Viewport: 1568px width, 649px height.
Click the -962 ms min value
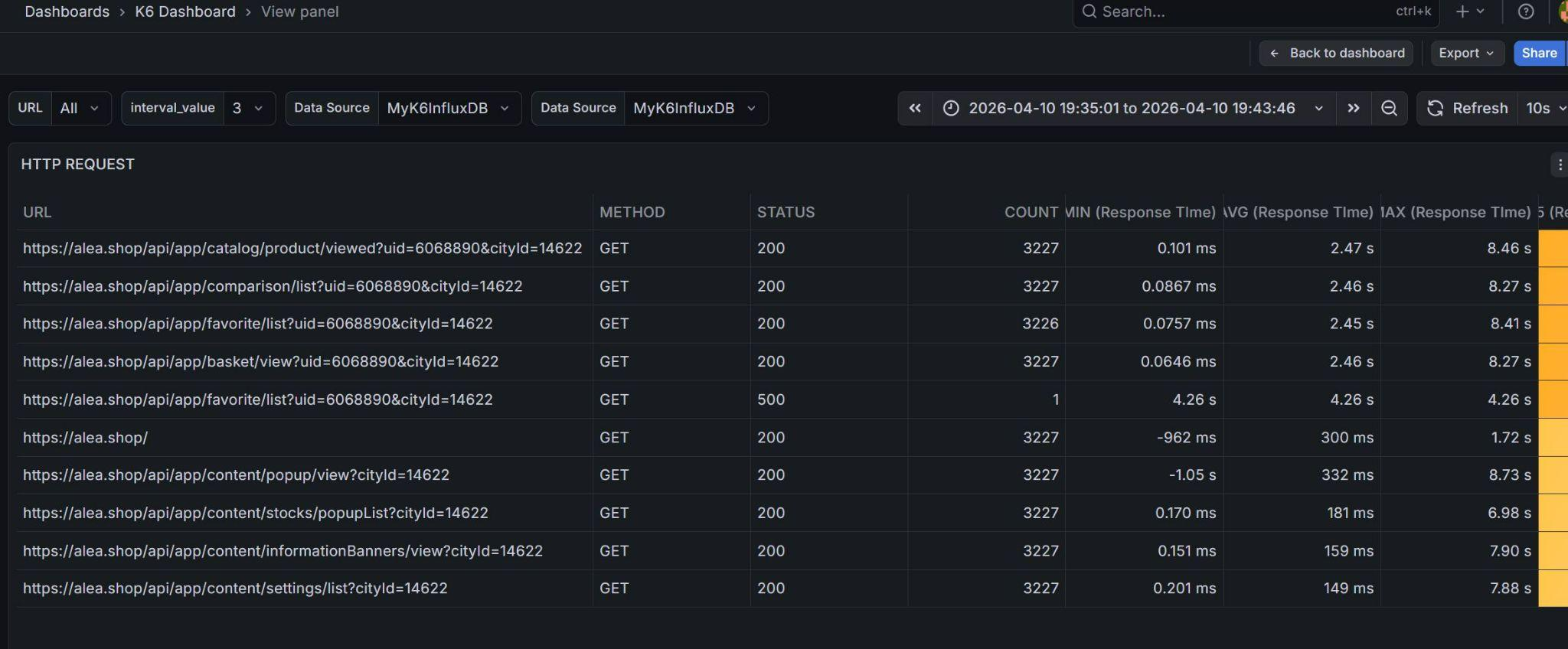coord(1186,438)
